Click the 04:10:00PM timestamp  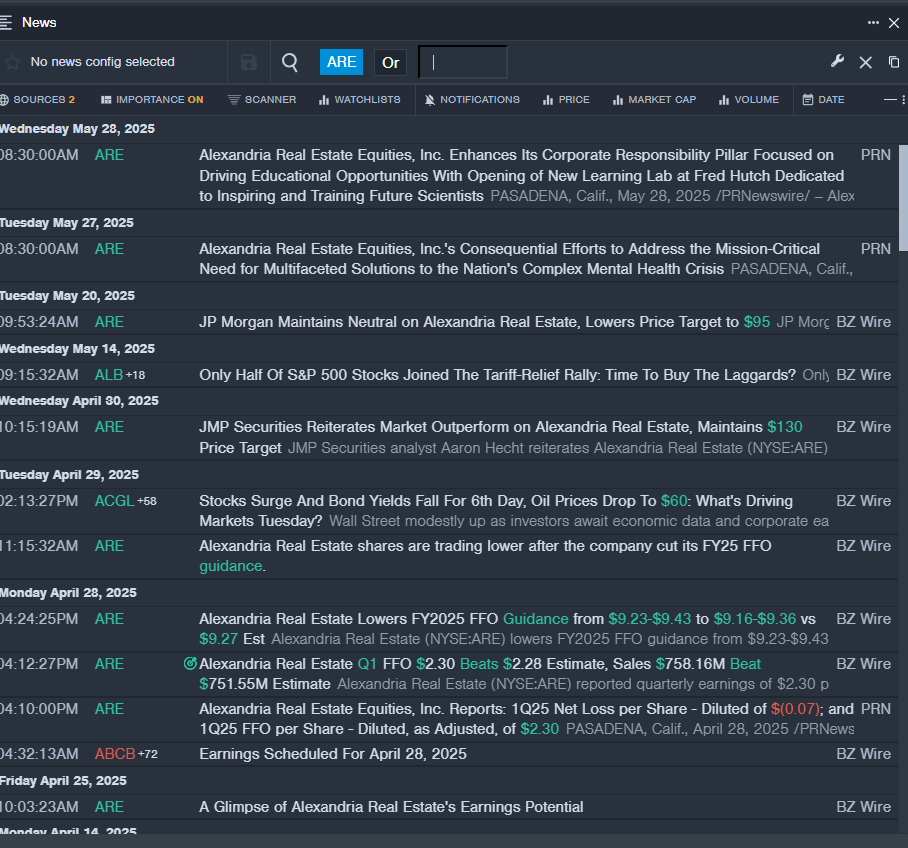tap(39, 708)
